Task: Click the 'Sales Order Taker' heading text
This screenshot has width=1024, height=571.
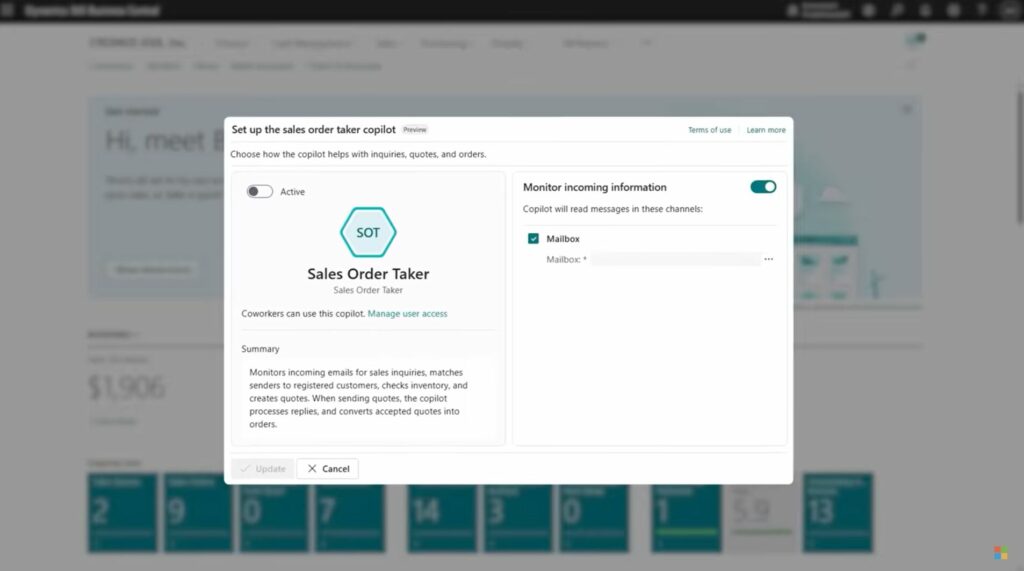Action: [368, 274]
